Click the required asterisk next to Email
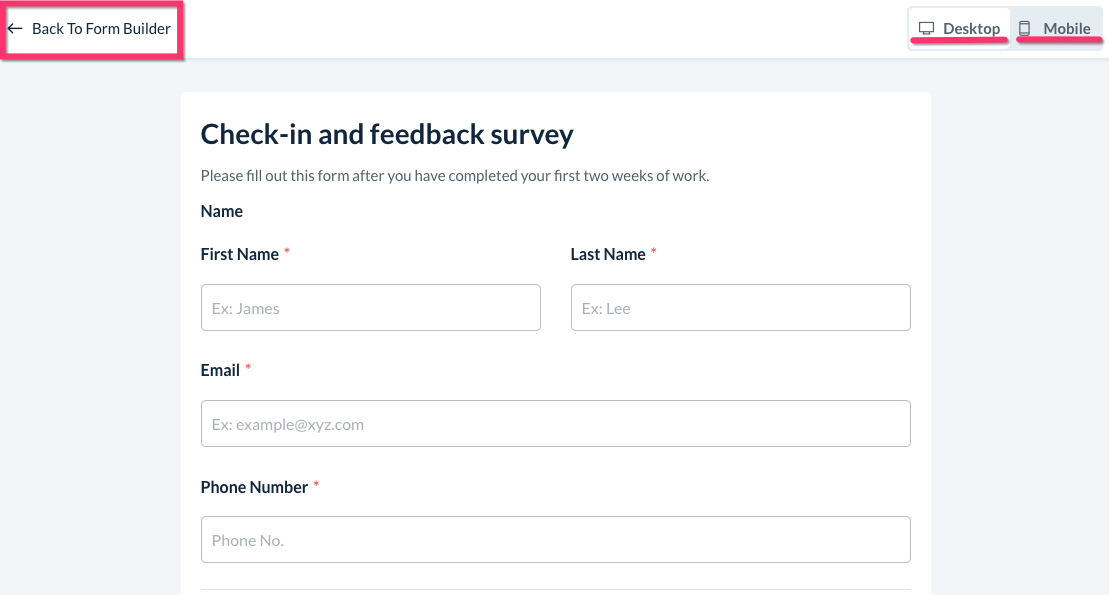This screenshot has height=595, width=1109. coord(248,368)
